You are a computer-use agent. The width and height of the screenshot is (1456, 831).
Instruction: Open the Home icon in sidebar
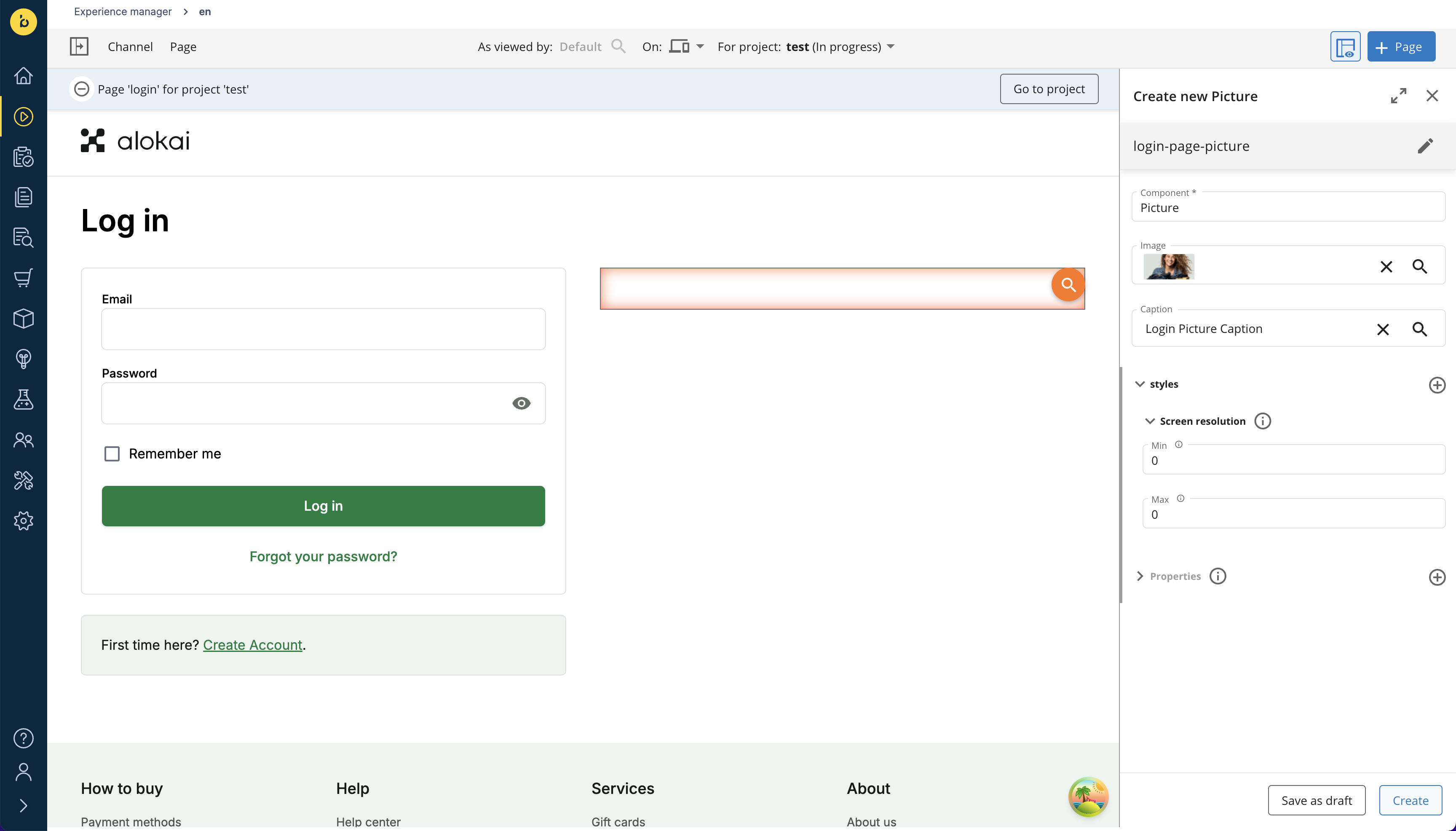24,76
